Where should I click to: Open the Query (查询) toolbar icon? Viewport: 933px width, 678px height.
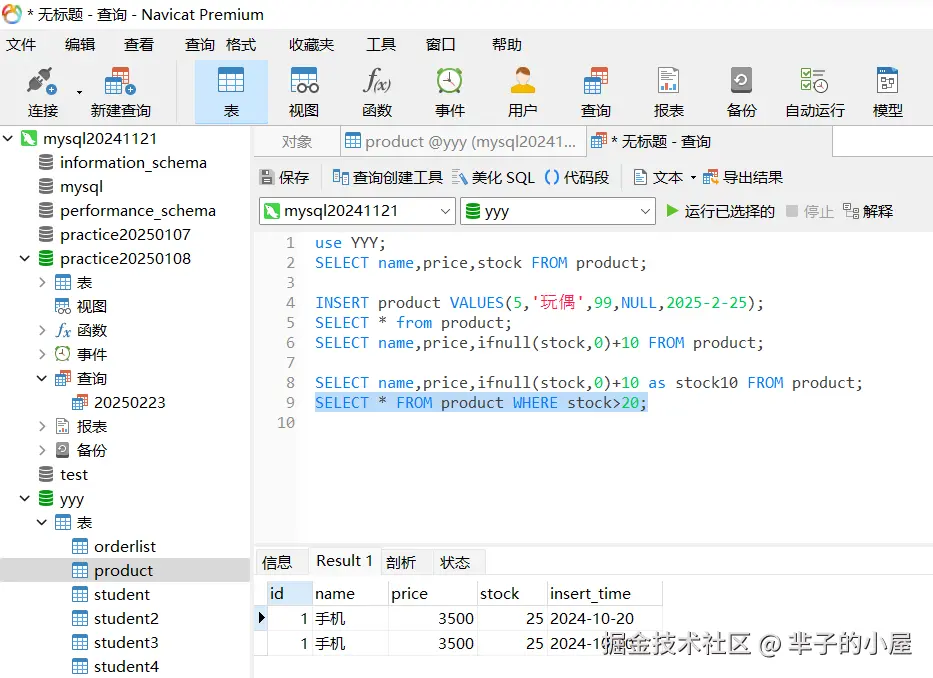coord(596,92)
